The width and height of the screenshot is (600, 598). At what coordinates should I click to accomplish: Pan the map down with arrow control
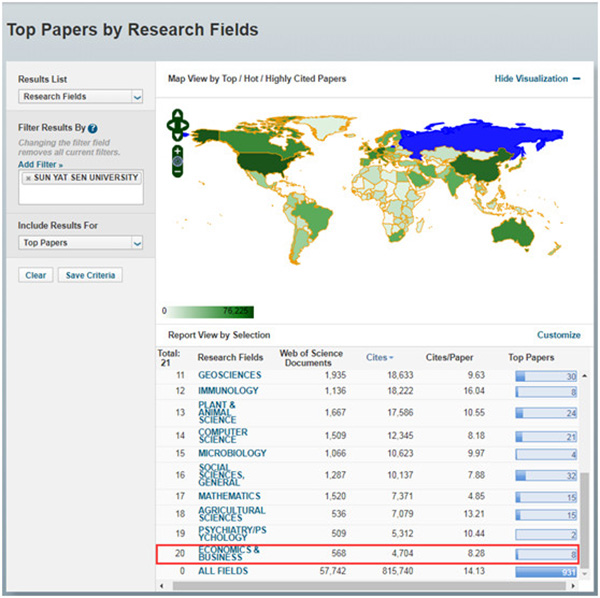click(177, 136)
